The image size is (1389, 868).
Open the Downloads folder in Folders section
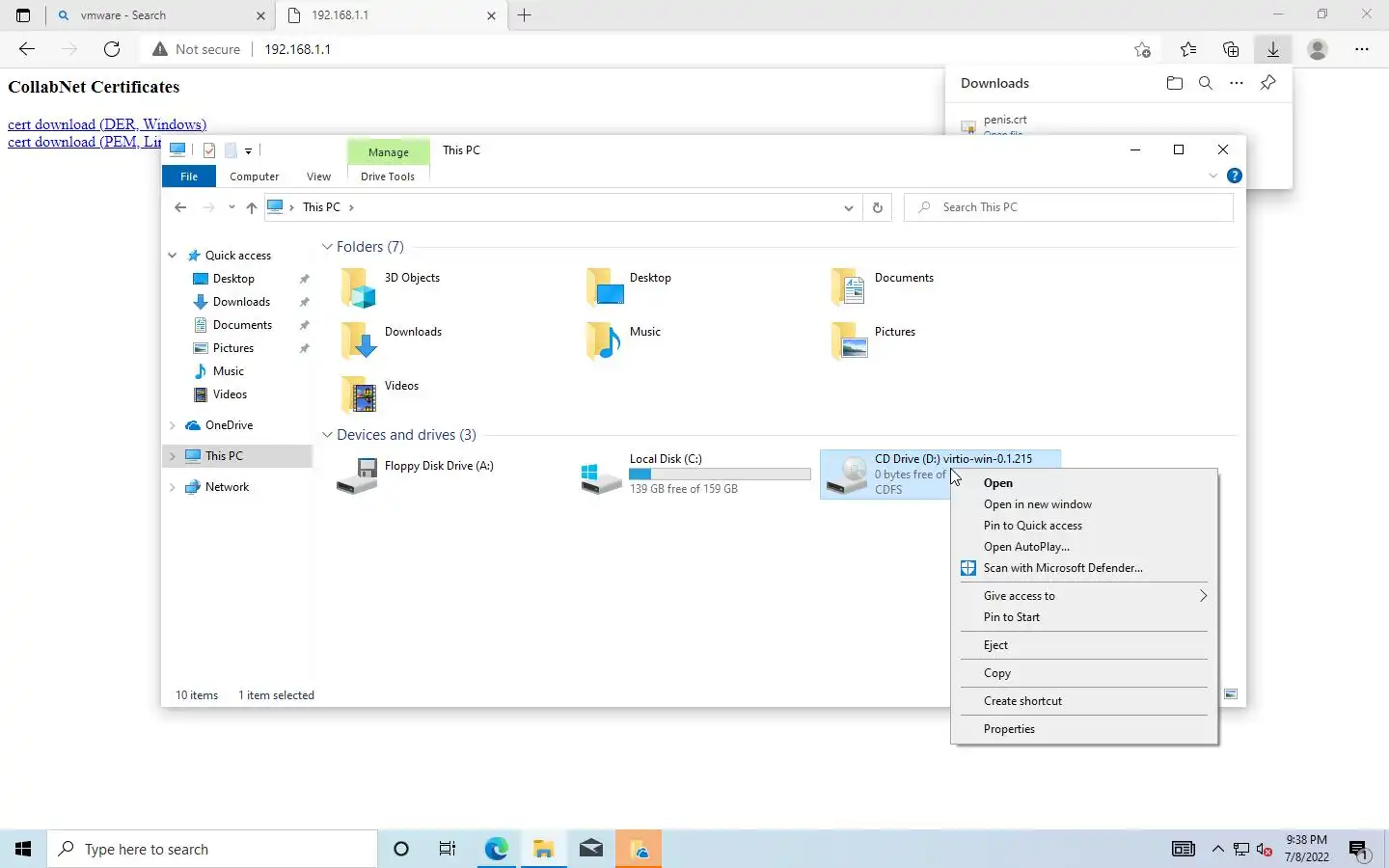359,341
